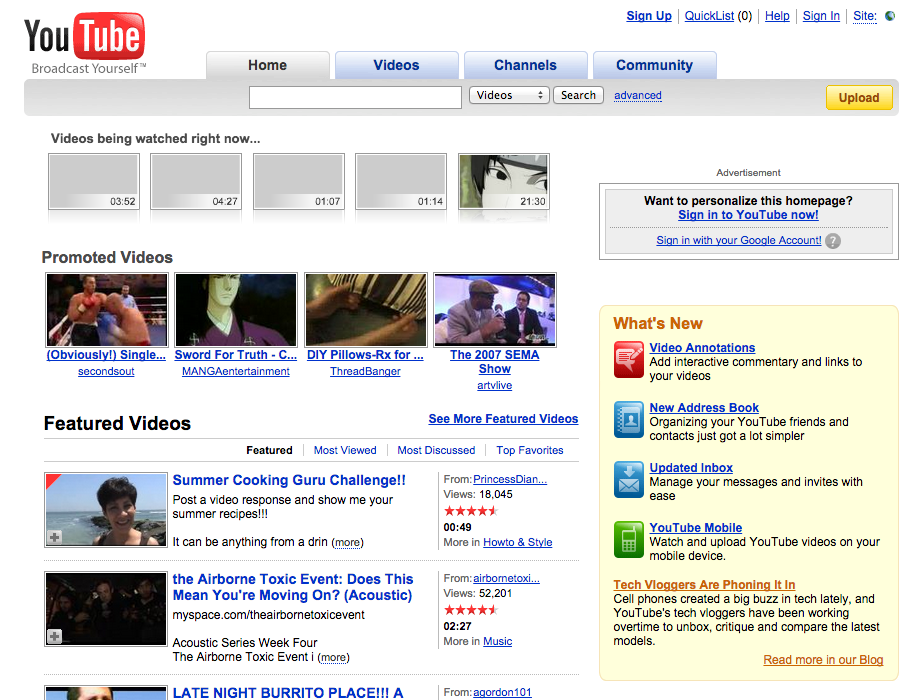Open Summer Cooking Guru Challenge video title
The image size is (921, 700).
tap(289, 480)
